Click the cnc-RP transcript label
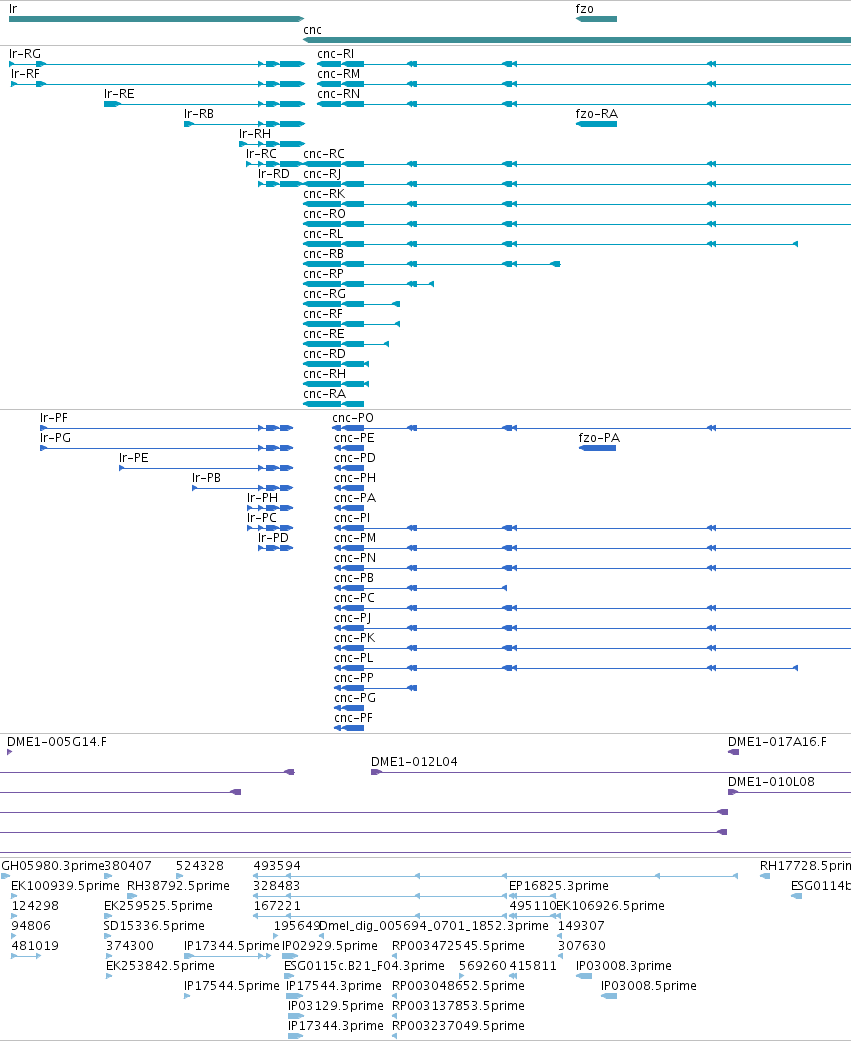 click(x=323, y=273)
